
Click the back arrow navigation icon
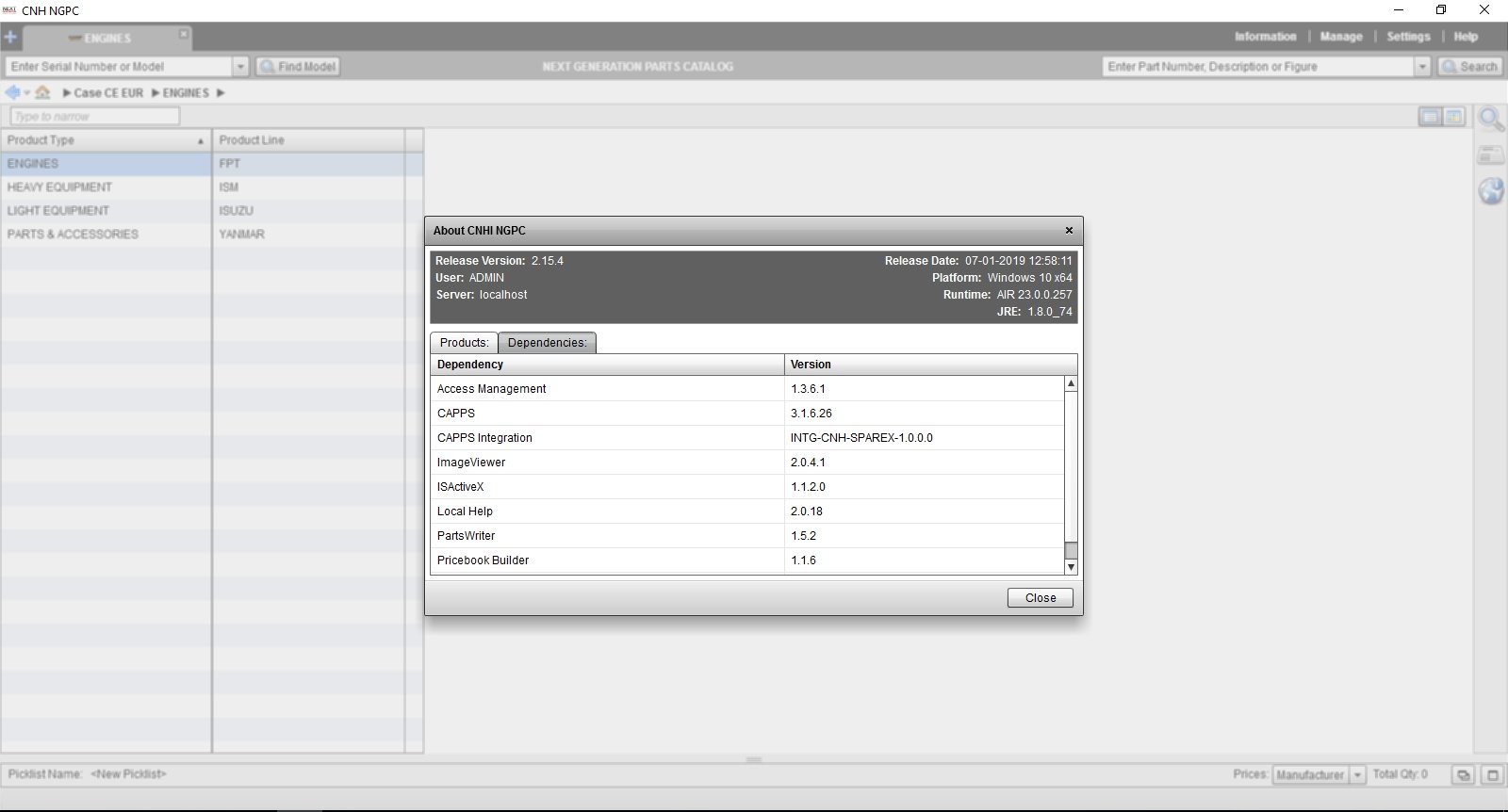click(x=12, y=92)
